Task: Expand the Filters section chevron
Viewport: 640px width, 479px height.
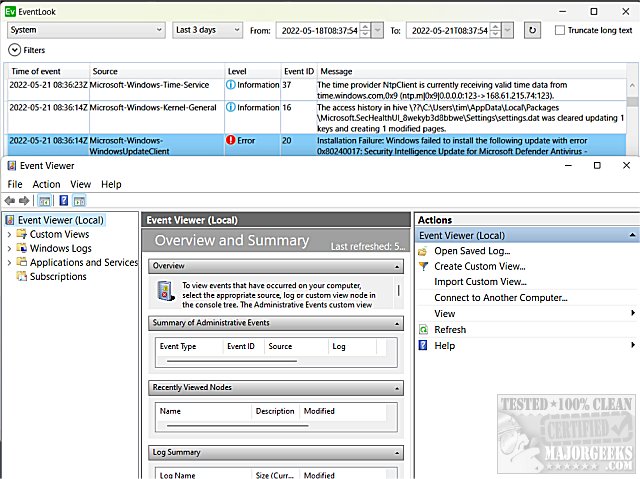Action: [13, 49]
